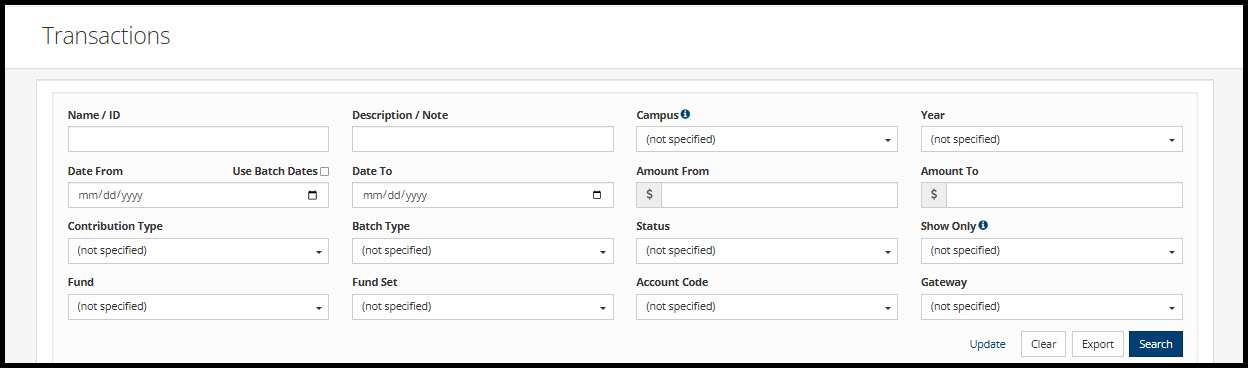Expand the Gateway dropdown

pos(1051,307)
